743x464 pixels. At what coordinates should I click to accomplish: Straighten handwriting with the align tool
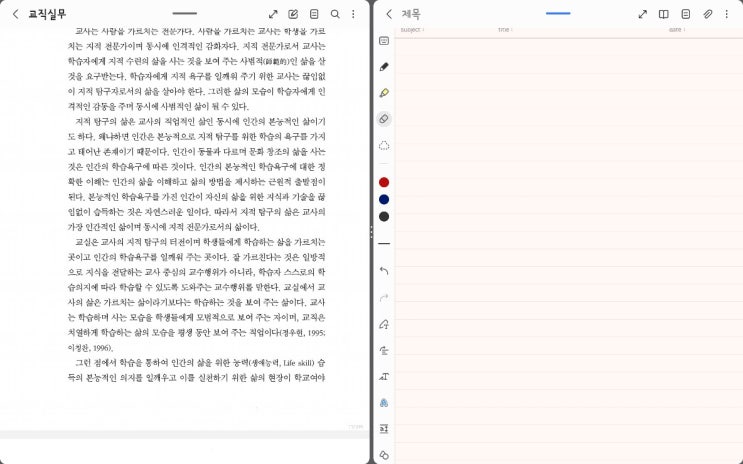[384, 351]
